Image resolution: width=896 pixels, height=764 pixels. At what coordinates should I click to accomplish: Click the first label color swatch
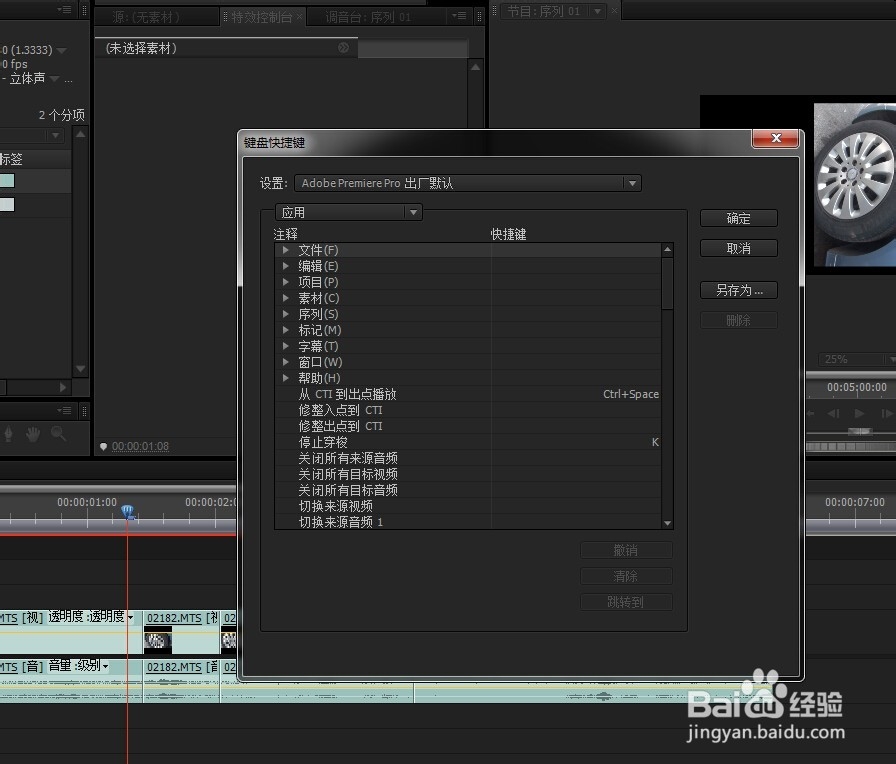(x=7, y=181)
